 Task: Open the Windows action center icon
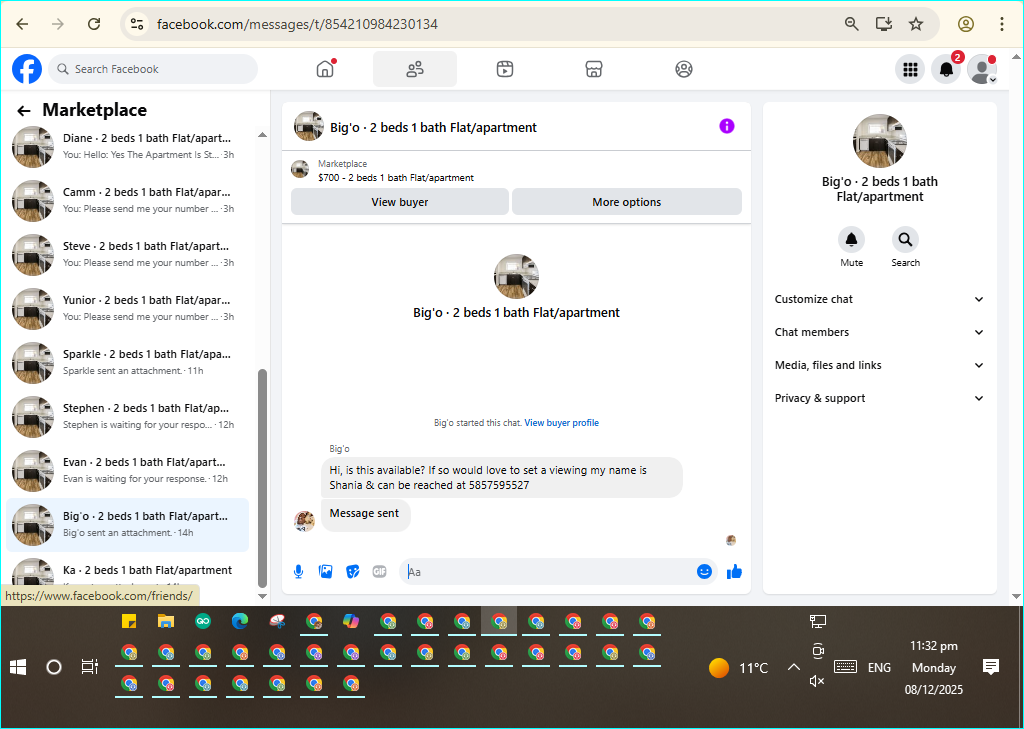pyautogui.click(x=991, y=667)
